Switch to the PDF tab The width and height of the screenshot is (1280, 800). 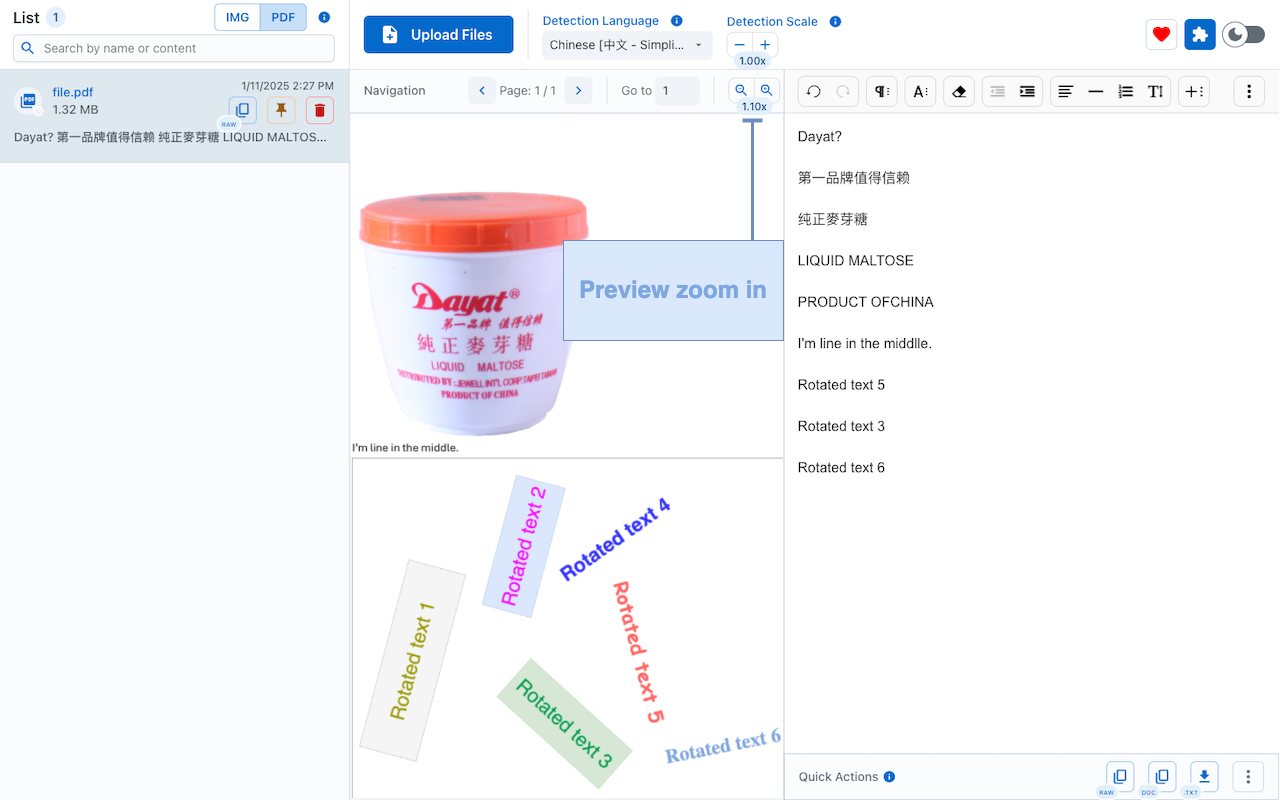tap(283, 18)
